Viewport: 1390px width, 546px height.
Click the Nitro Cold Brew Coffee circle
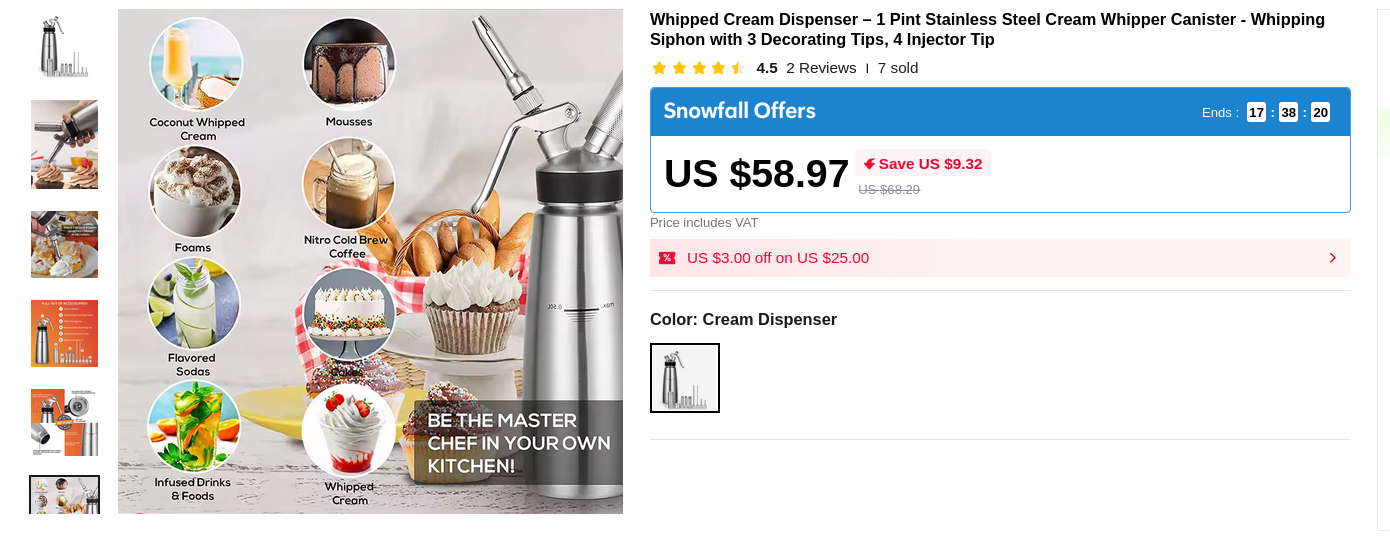pos(349,184)
